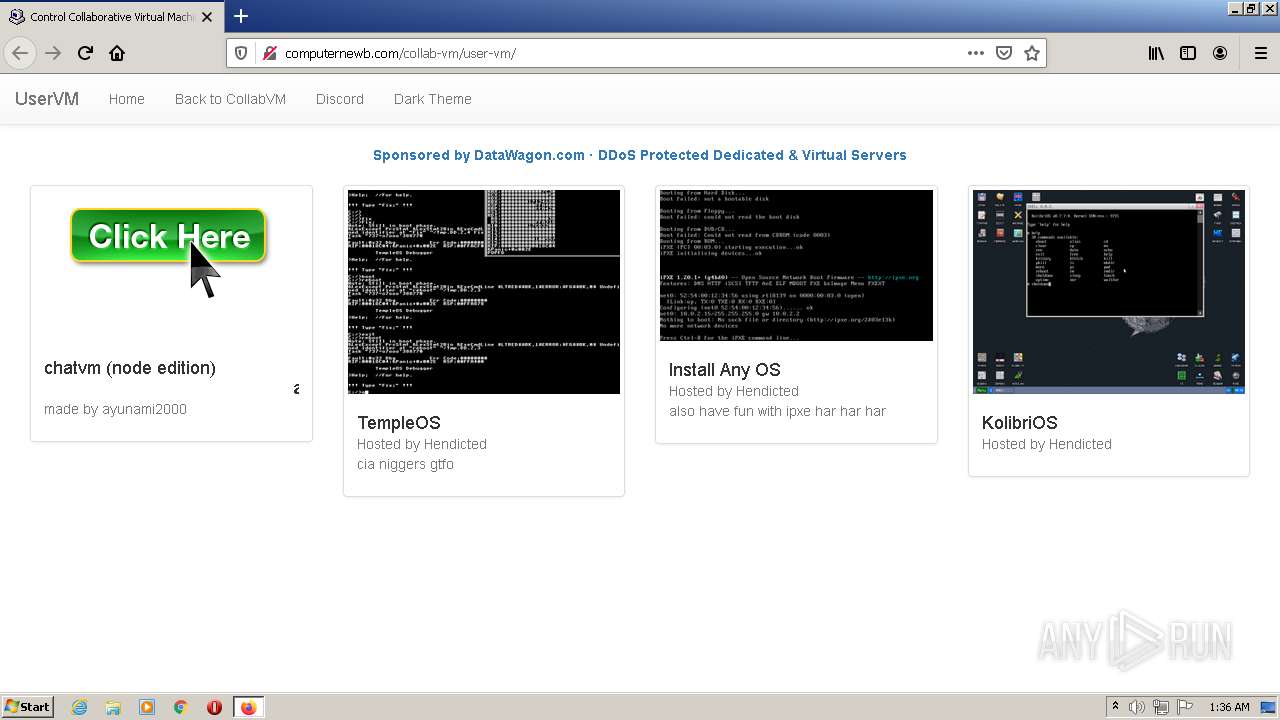Screen dimensions: 1280x720
Task: Launch Chrome from taskbar
Action: pos(180,707)
